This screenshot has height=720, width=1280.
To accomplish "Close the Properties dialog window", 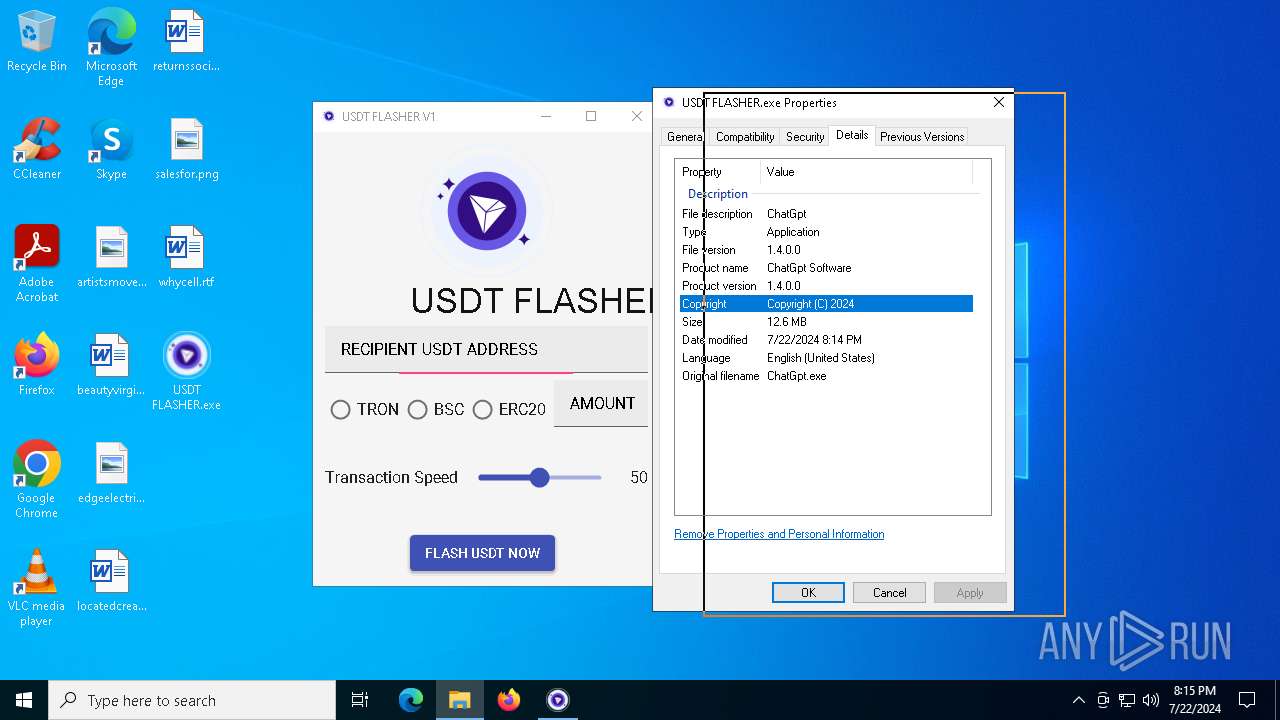I will [x=998, y=102].
